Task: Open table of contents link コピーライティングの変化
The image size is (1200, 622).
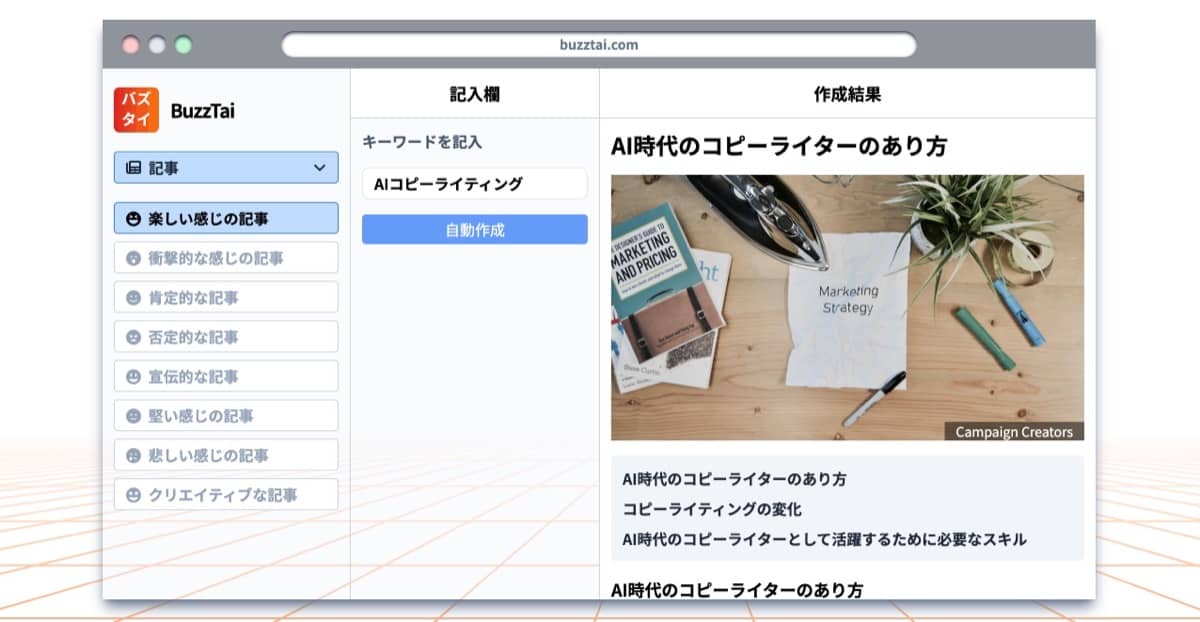Action: pyautogui.click(x=712, y=509)
